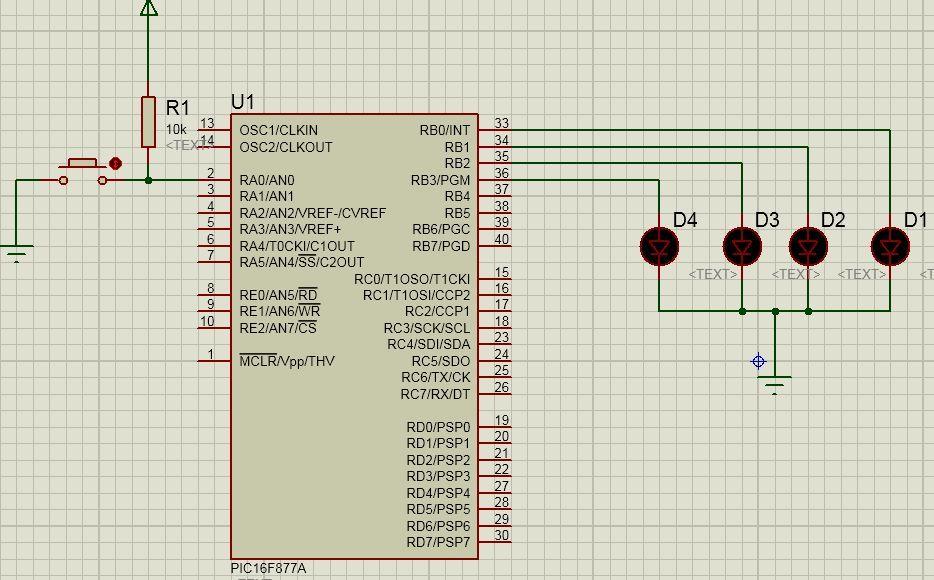Click pin label RD4/PSP4
Screen dimensions: 934x580
438,493
